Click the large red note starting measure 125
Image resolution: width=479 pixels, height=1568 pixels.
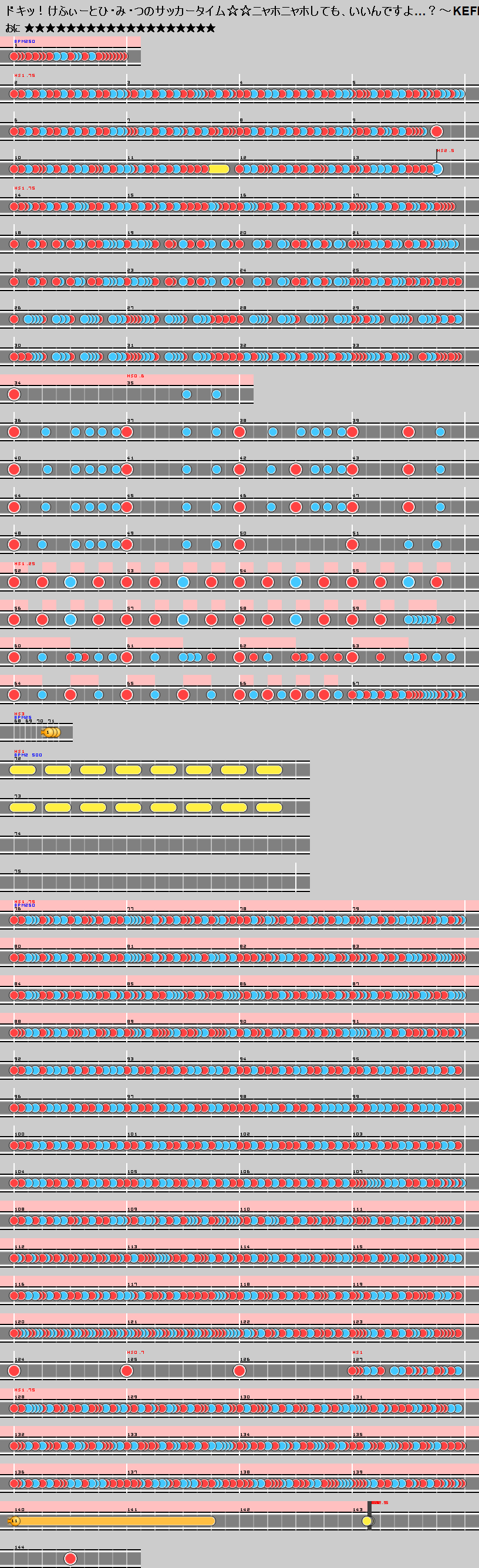(x=127, y=1371)
